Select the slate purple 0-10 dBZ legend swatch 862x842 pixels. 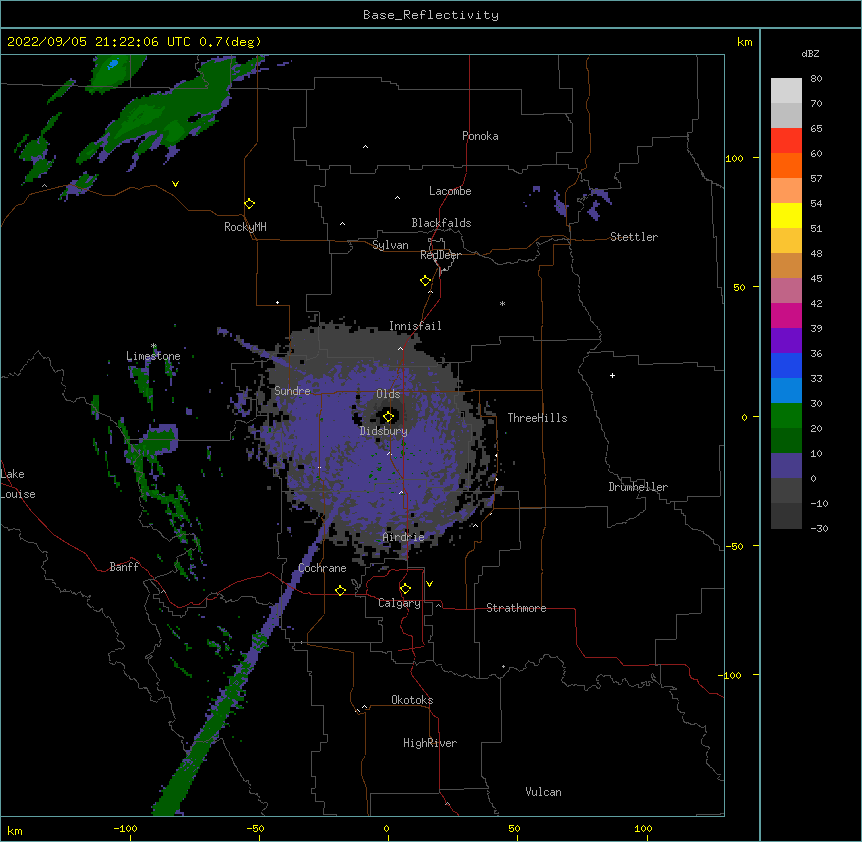(786, 466)
